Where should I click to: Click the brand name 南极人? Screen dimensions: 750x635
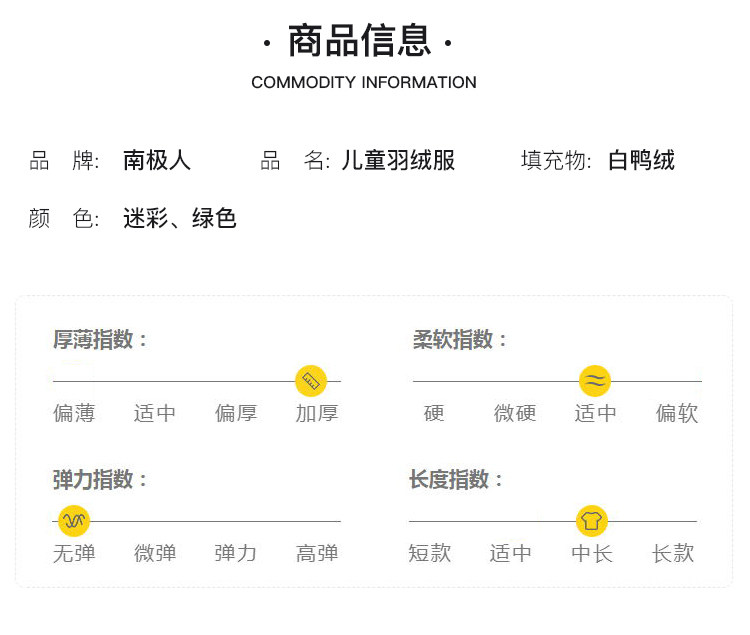point(157,160)
